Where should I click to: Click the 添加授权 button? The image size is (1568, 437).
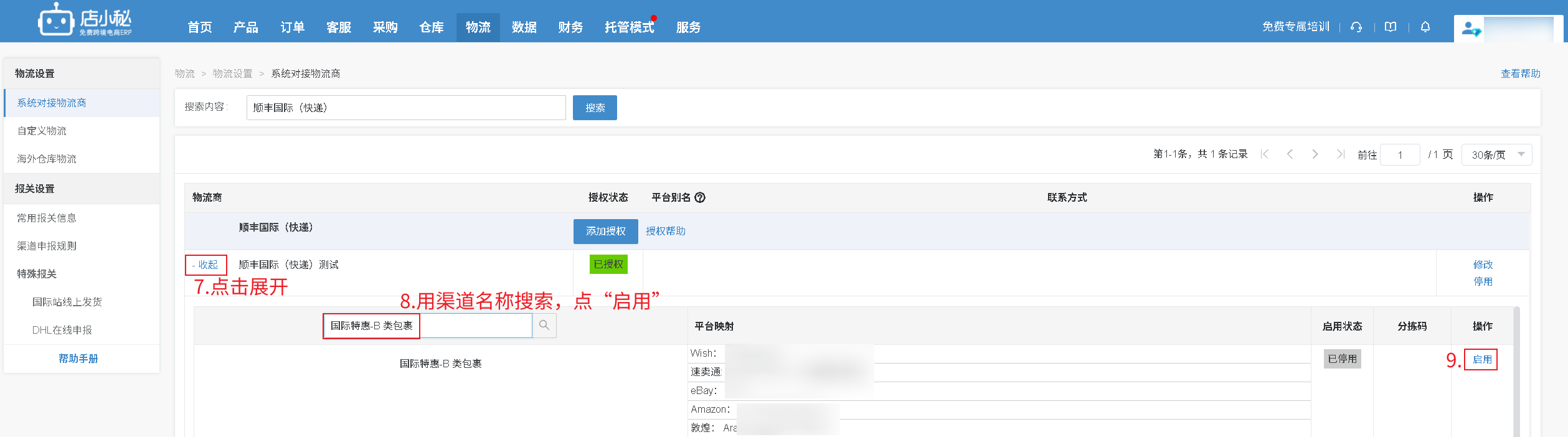pos(605,231)
